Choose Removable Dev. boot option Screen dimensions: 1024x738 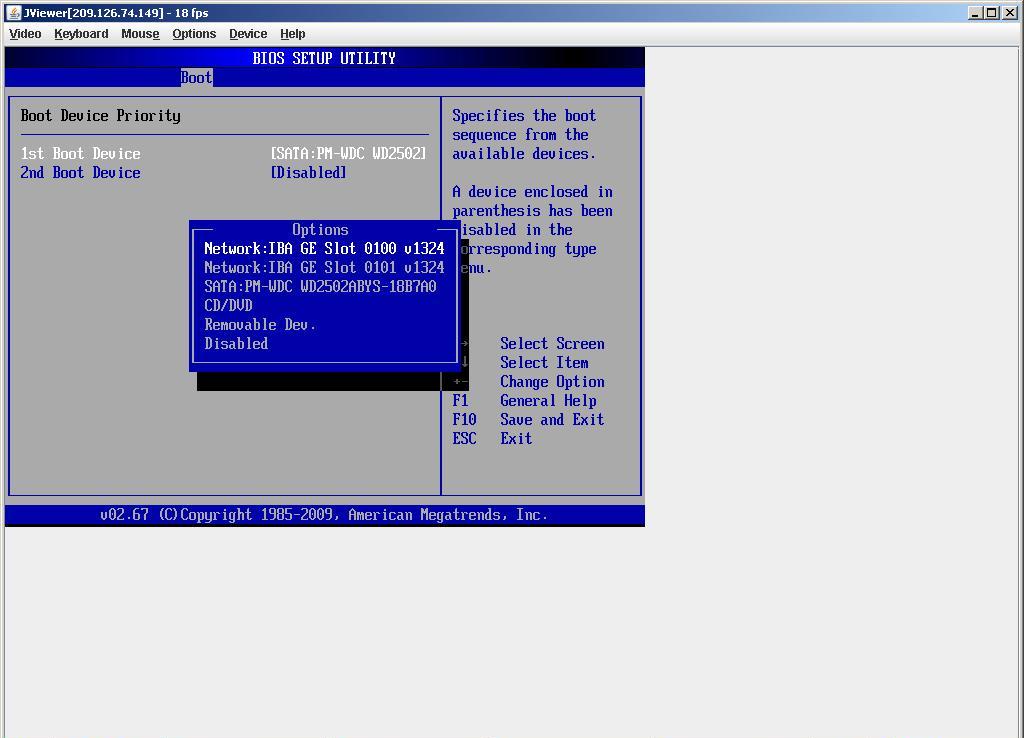click(260, 324)
